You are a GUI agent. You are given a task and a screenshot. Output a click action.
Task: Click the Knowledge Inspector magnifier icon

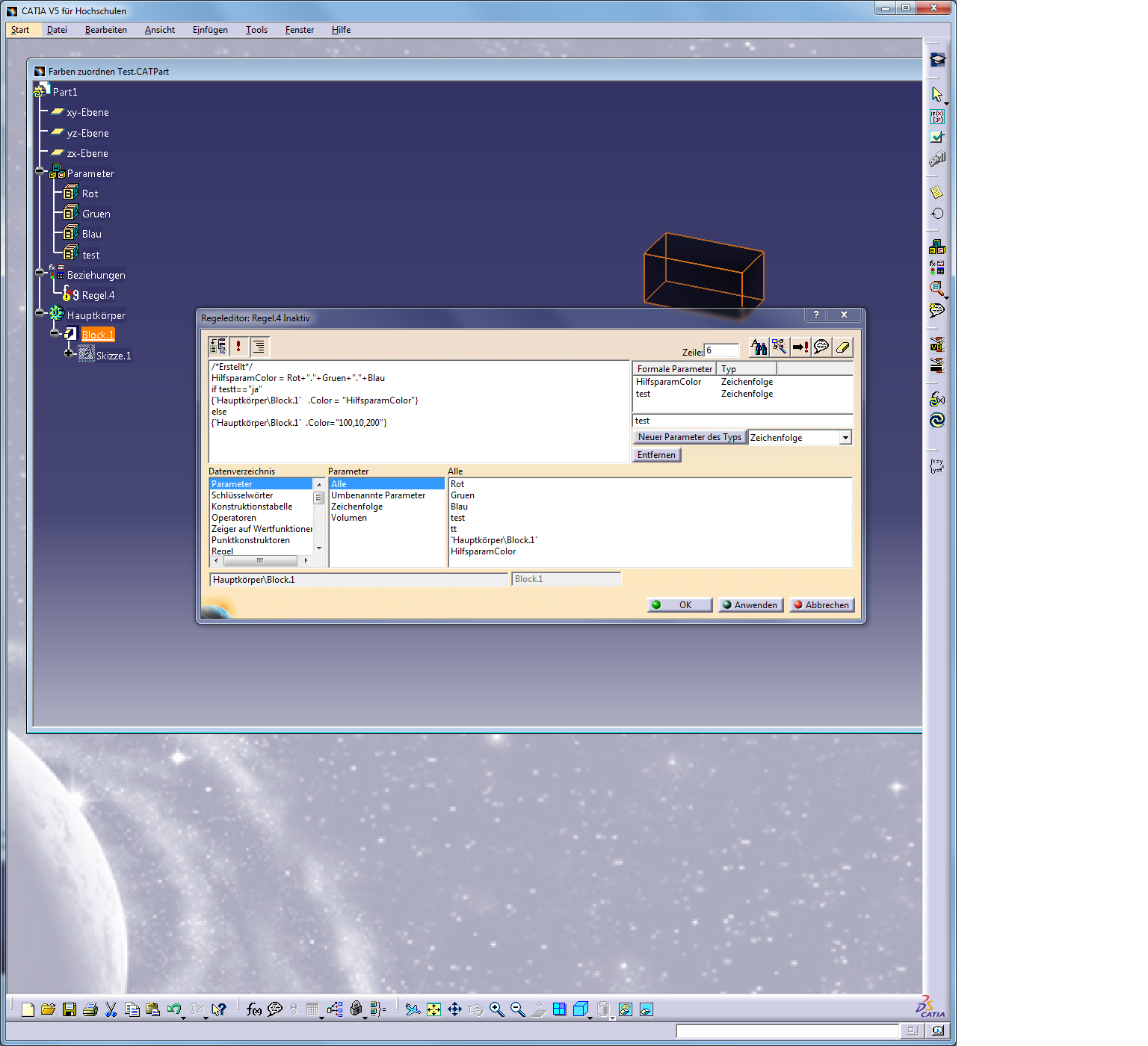coord(937,288)
